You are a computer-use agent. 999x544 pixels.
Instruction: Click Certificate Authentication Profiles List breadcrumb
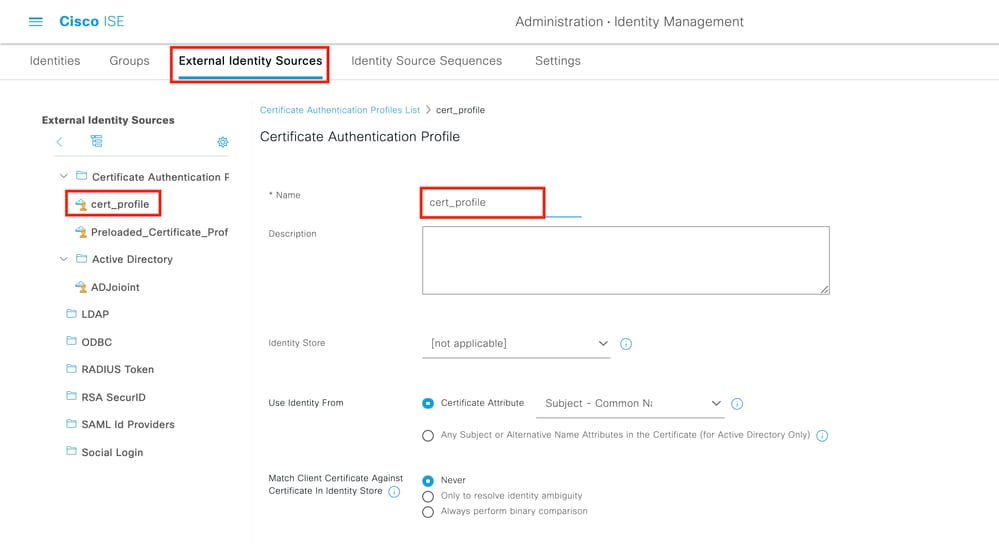click(x=340, y=110)
